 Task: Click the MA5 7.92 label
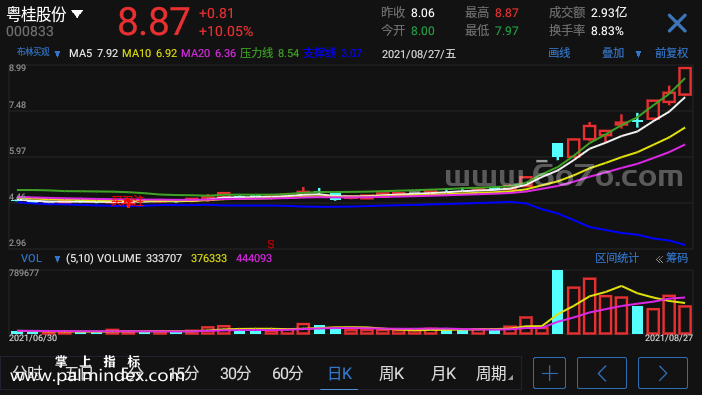(93, 54)
